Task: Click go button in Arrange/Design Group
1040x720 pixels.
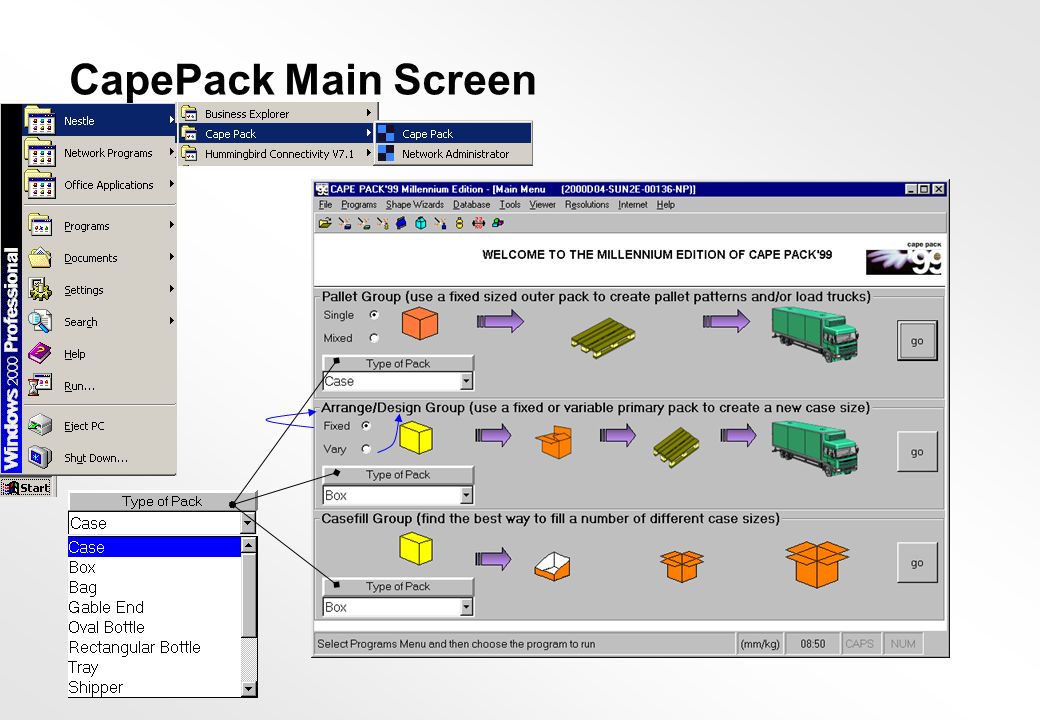Action: [x=917, y=451]
